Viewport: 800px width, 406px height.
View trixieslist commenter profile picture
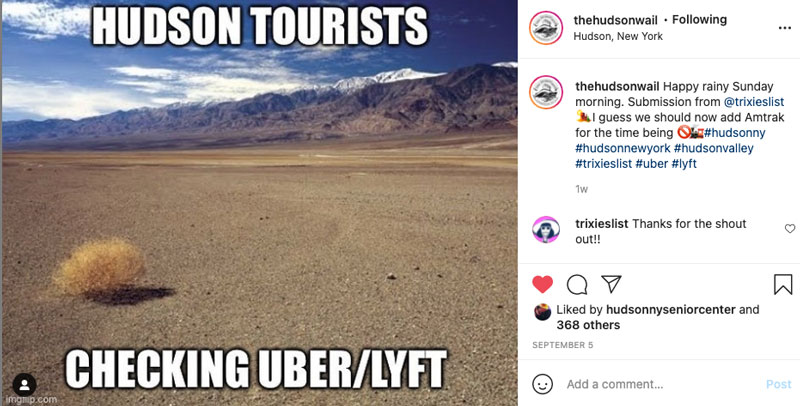coord(546,230)
